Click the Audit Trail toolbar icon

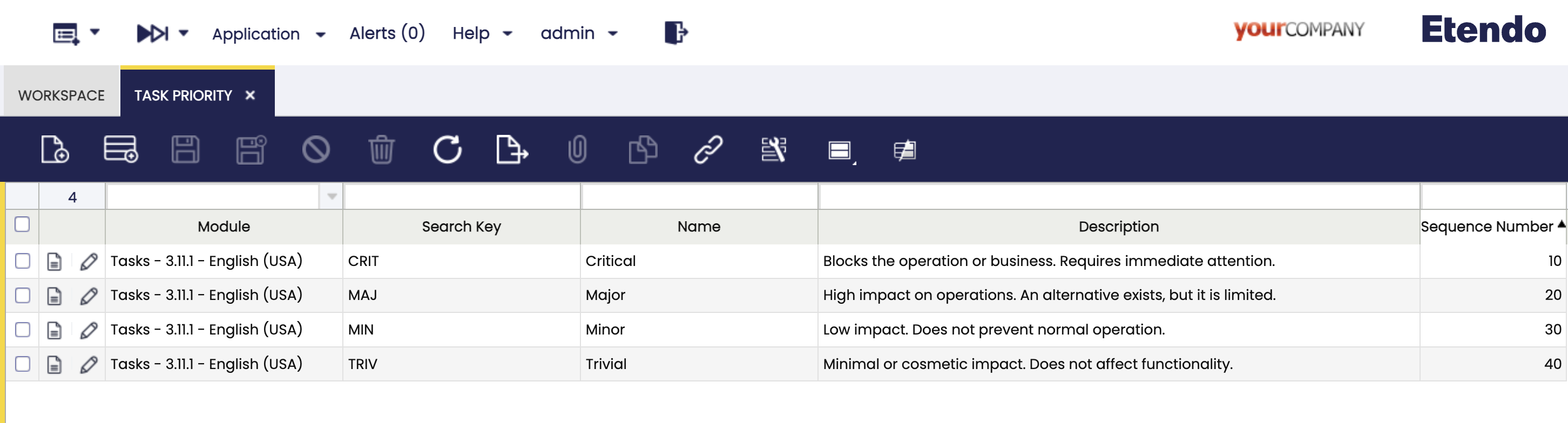click(x=773, y=150)
